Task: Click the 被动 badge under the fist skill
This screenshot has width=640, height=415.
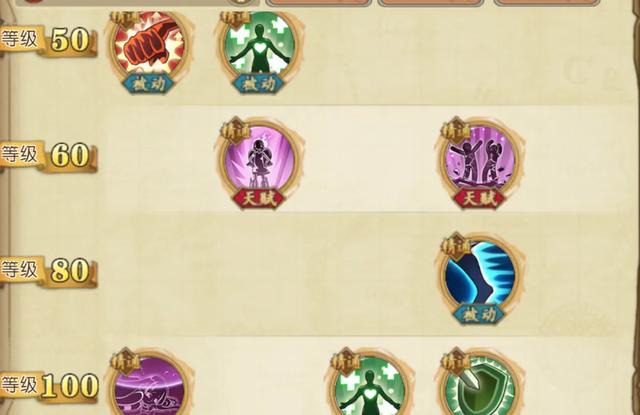Action: click(149, 84)
